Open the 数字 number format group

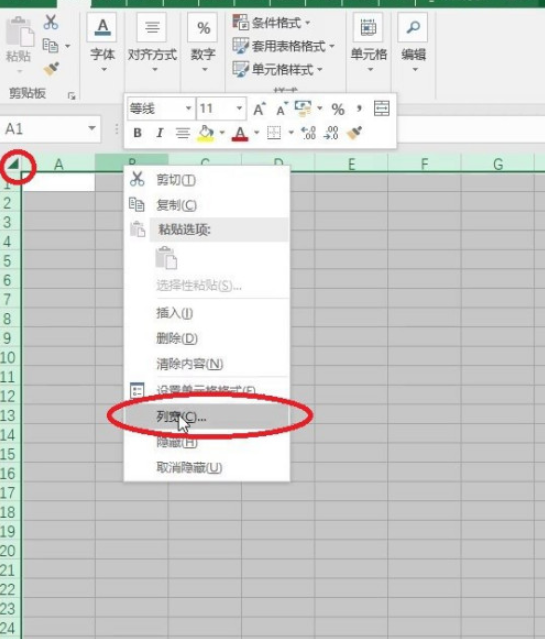coord(203,44)
